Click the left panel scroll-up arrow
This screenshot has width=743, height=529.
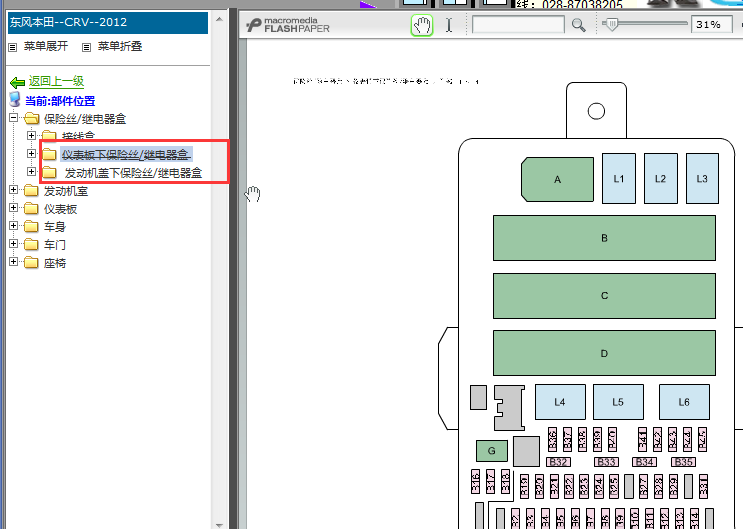pos(219,20)
